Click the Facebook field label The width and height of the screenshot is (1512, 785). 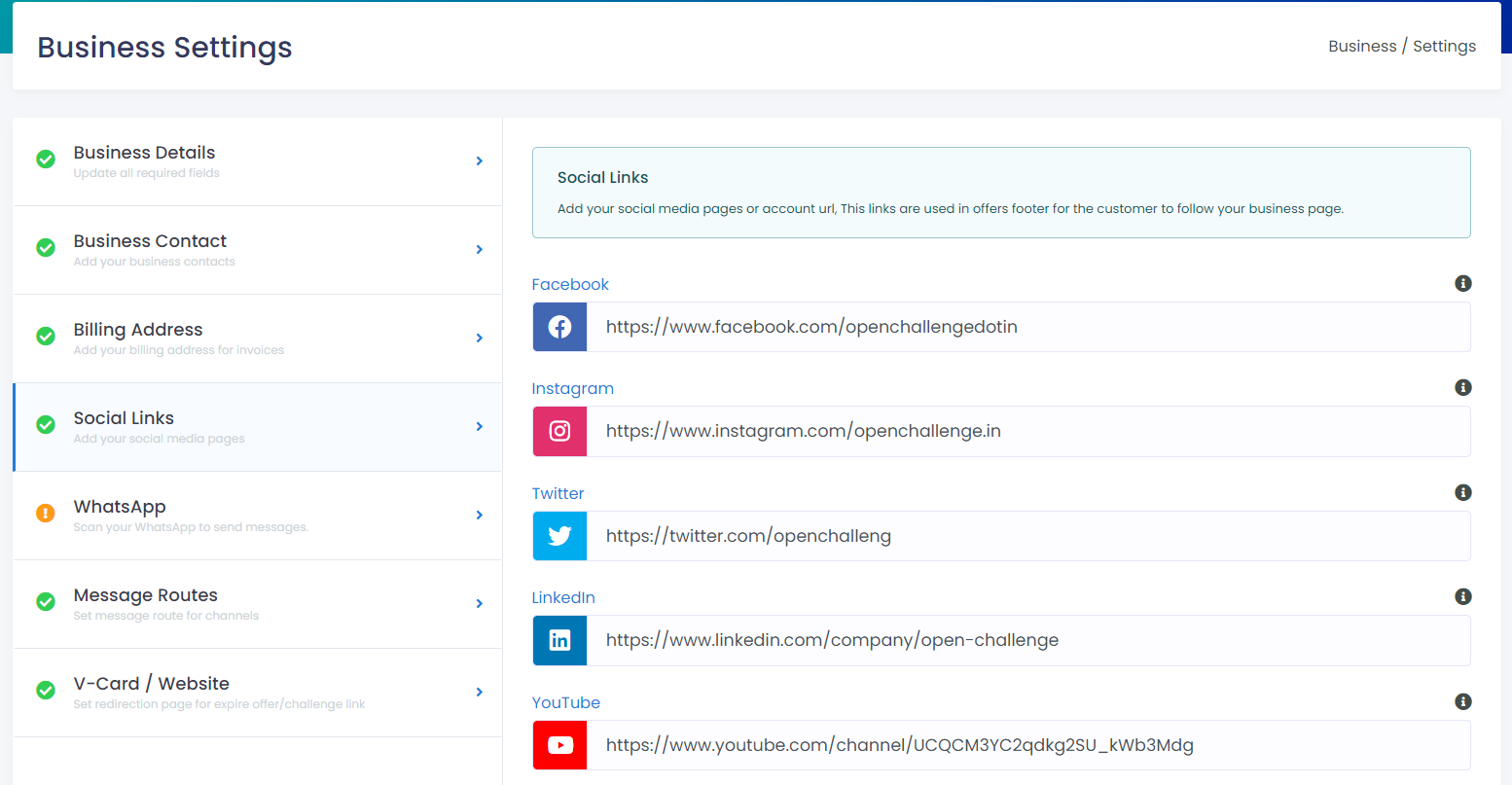coord(570,284)
